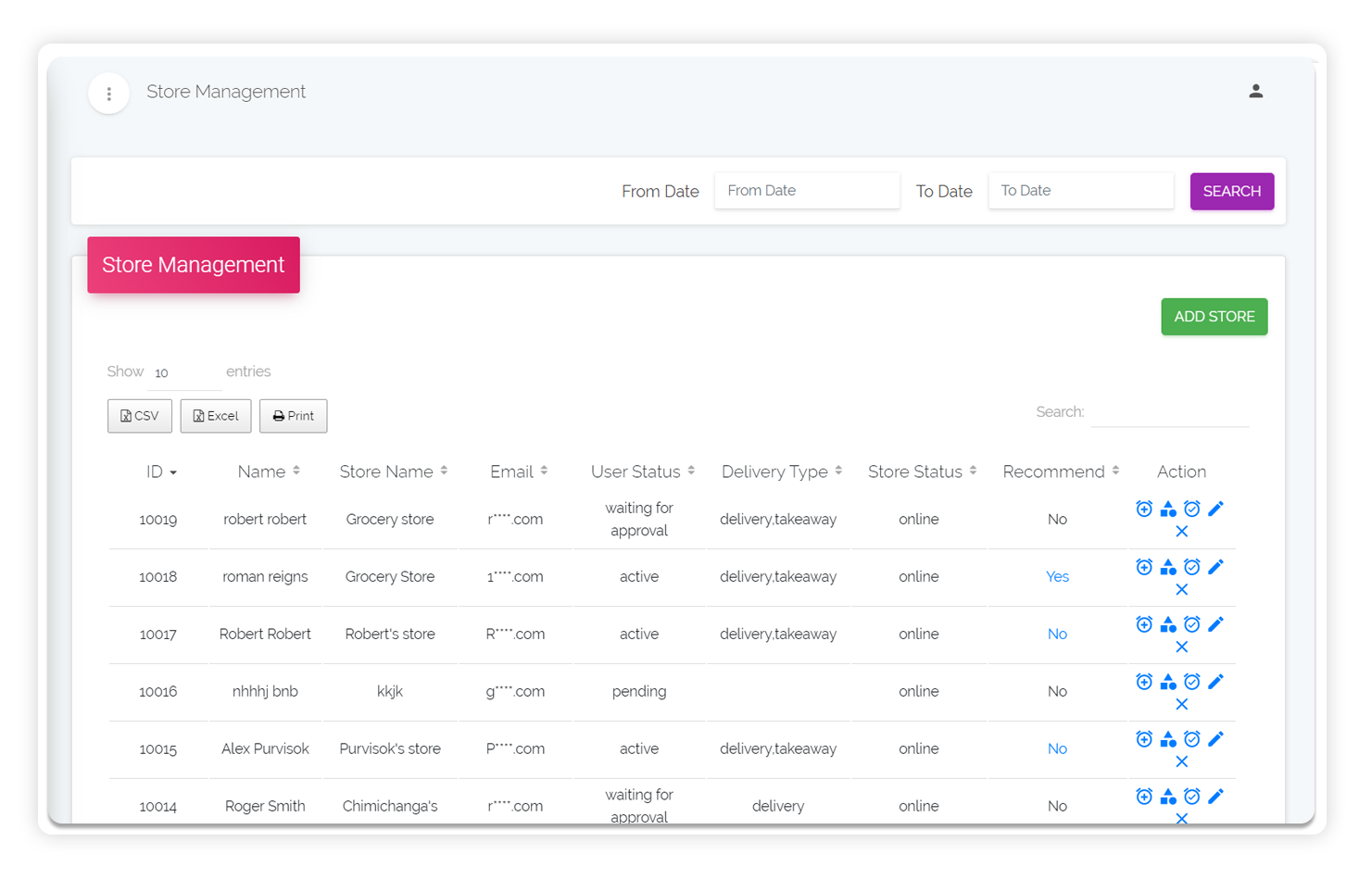Screen dimensions: 1372x880
Task: Delete store 10019 with X icon
Action: pyautogui.click(x=1181, y=532)
